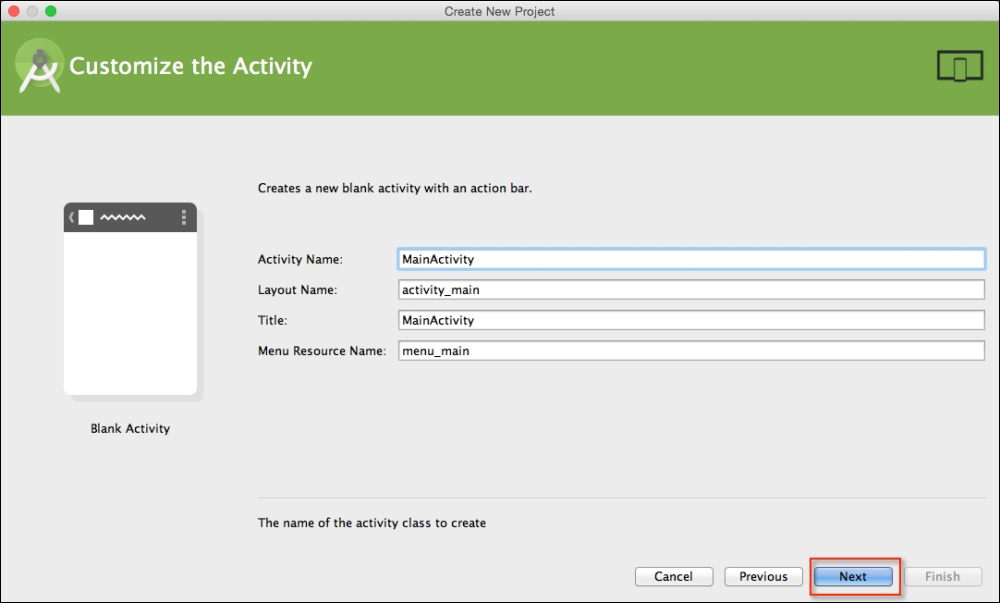Click the back chevron in preview action bar
Screen dimensions: 1000x603
coord(71,218)
